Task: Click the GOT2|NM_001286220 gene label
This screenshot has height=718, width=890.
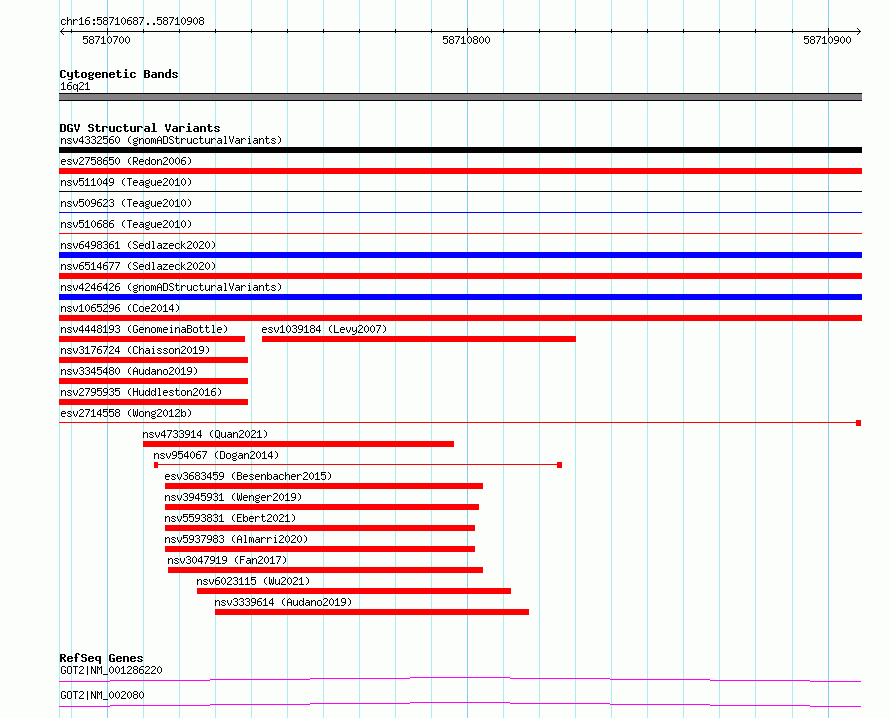Action: [111, 670]
